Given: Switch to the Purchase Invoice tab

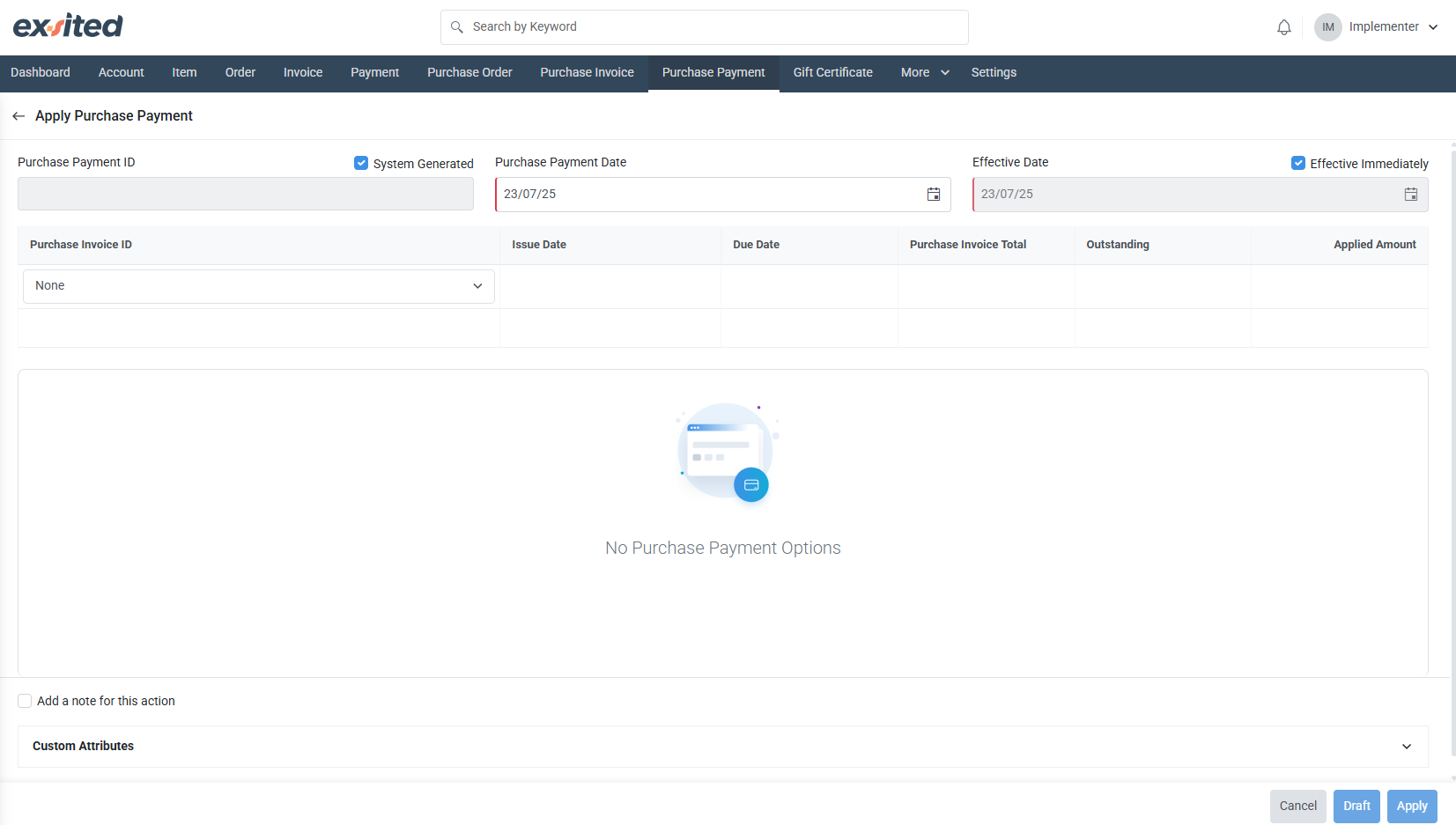Looking at the screenshot, I should [588, 73].
